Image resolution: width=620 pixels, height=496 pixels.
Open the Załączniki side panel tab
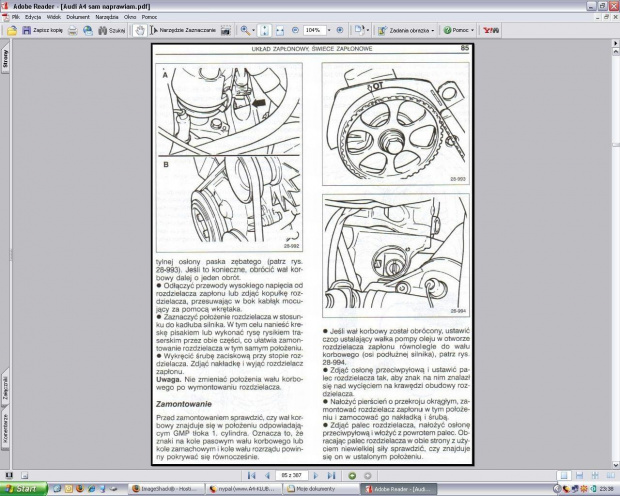coord(5,388)
